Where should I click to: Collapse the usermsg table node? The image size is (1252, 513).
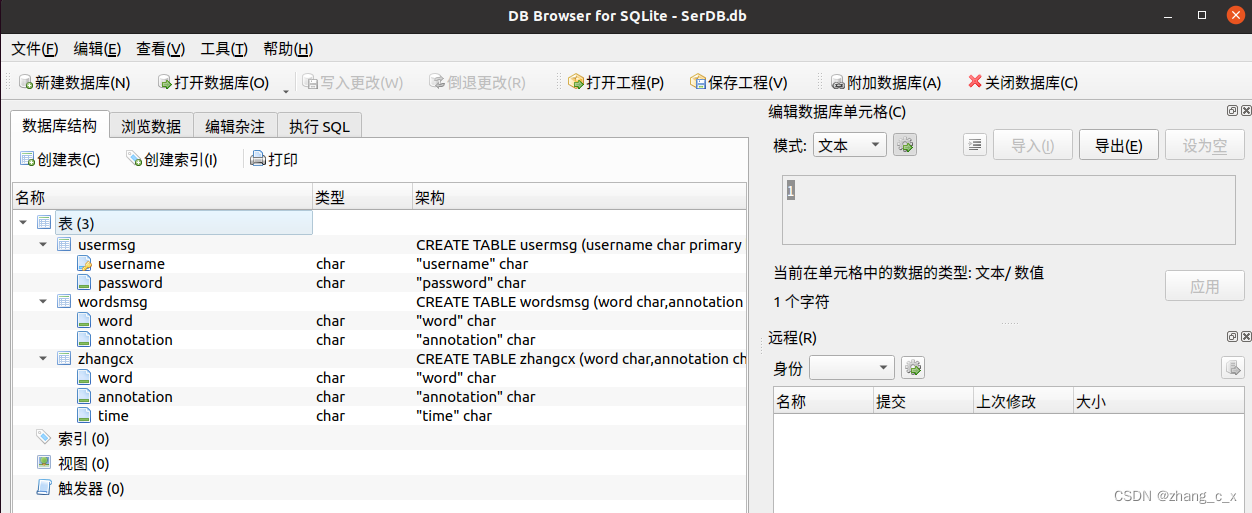pyautogui.click(x=43, y=244)
